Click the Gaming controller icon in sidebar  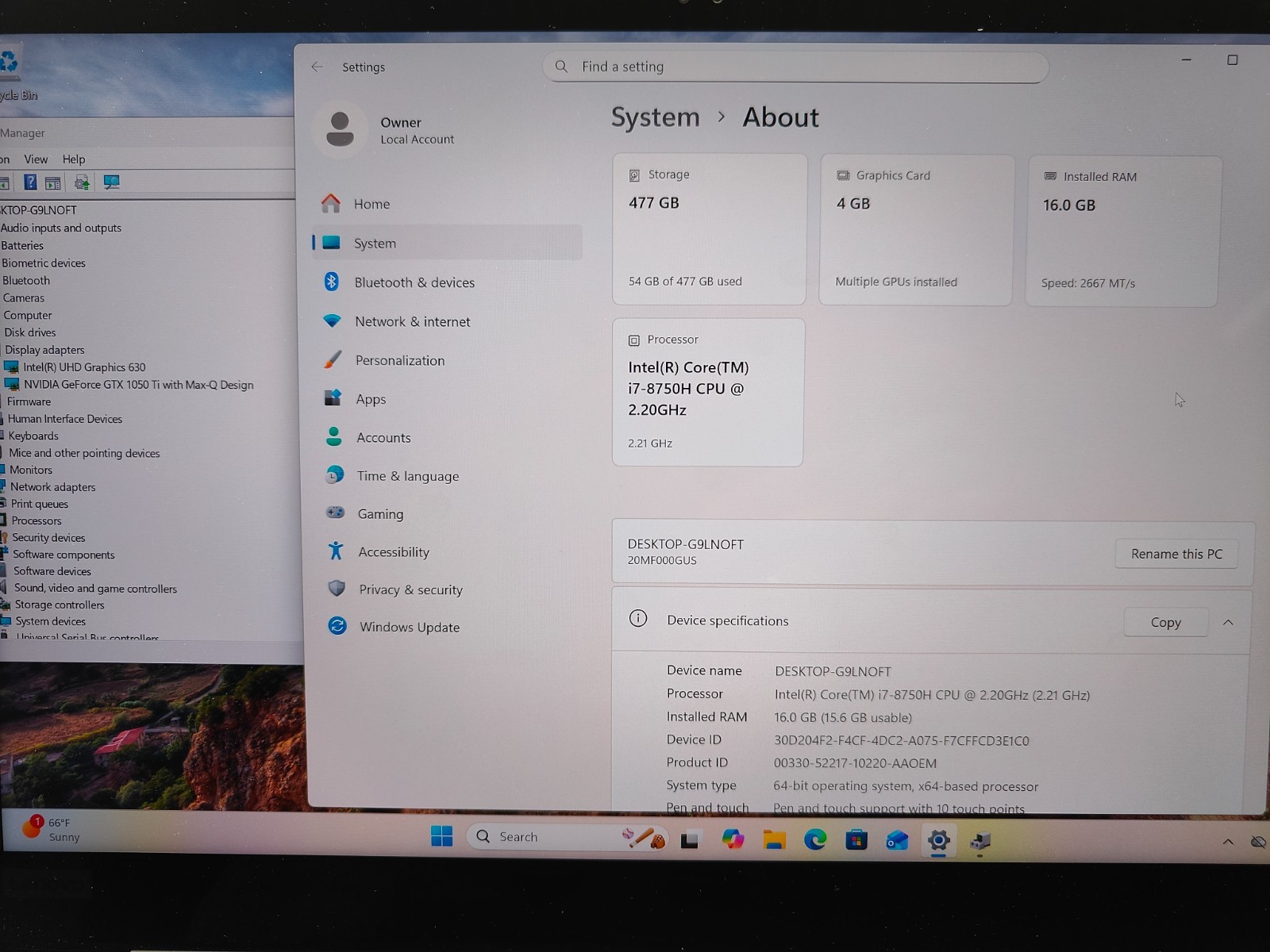point(336,513)
